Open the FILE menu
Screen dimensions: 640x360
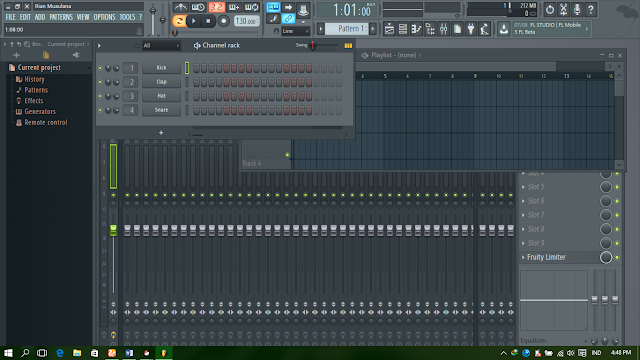click(10, 17)
